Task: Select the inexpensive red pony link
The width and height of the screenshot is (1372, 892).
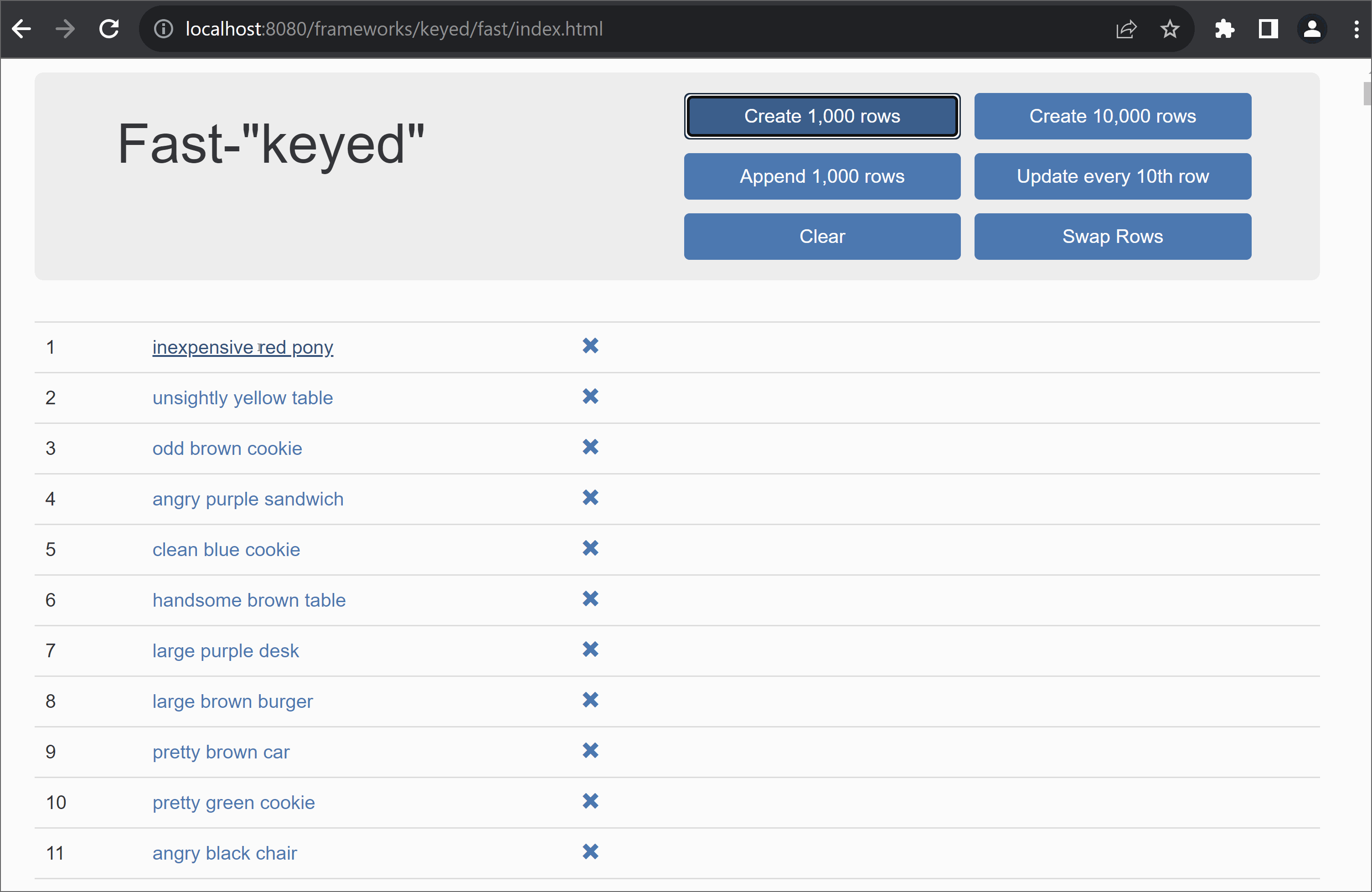Action: click(242, 347)
